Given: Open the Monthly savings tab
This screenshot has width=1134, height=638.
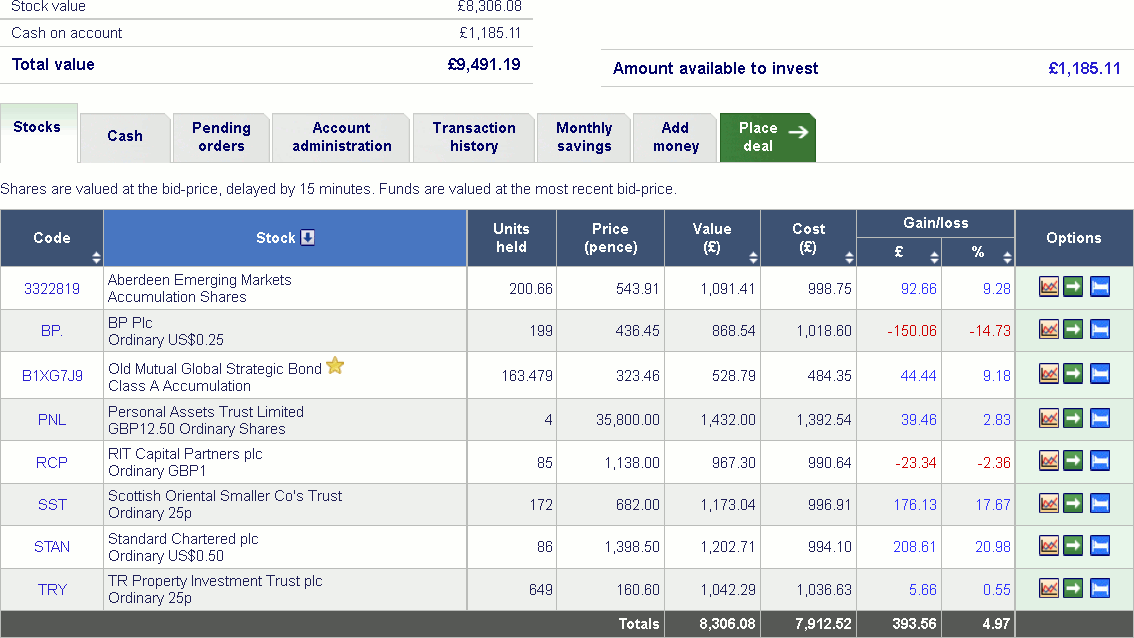Looking at the screenshot, I should point(584,137).
